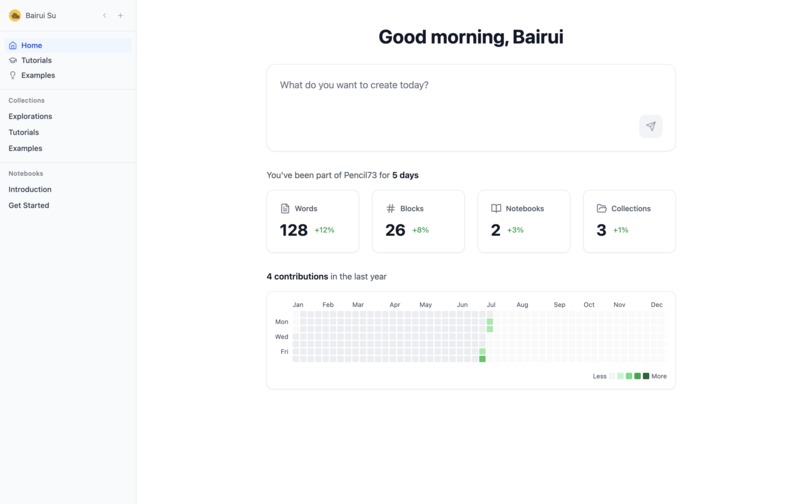The height and width of the screenshot is (504, 806).
Task: Click the folder icon on Collections card
Action: coord(601,209)
